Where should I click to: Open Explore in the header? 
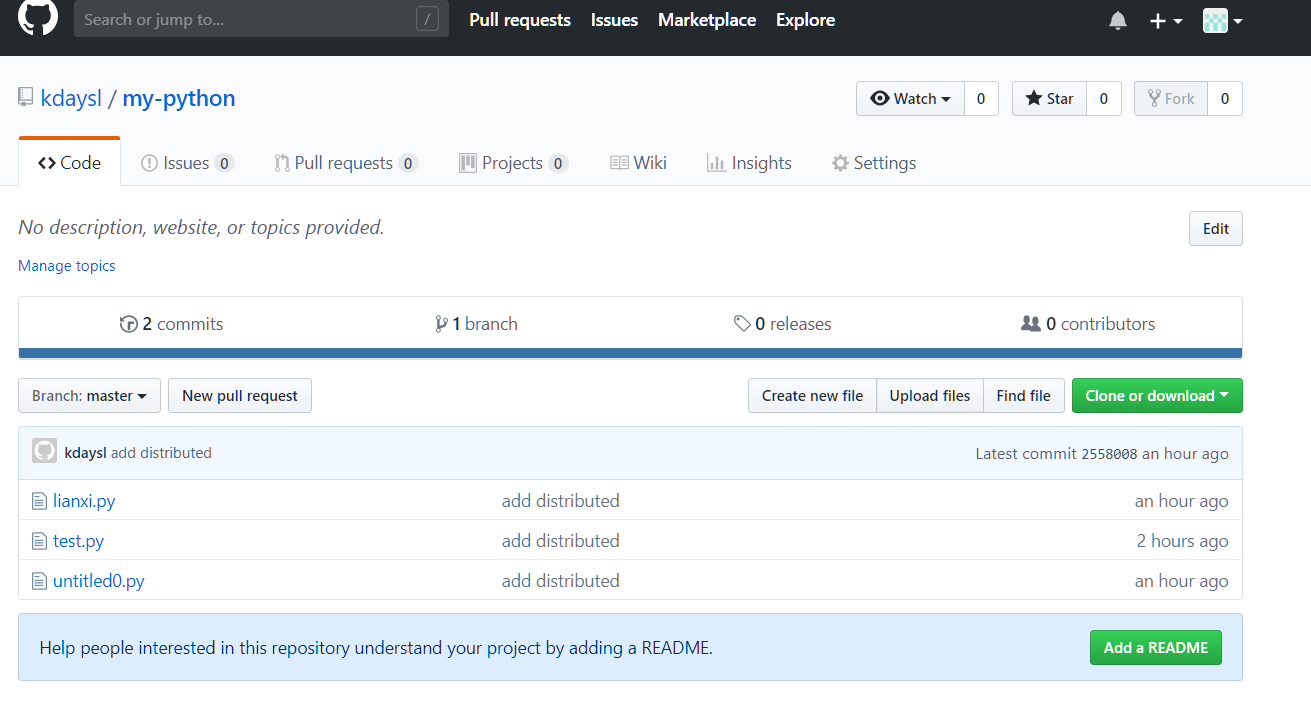click(805, 20)
